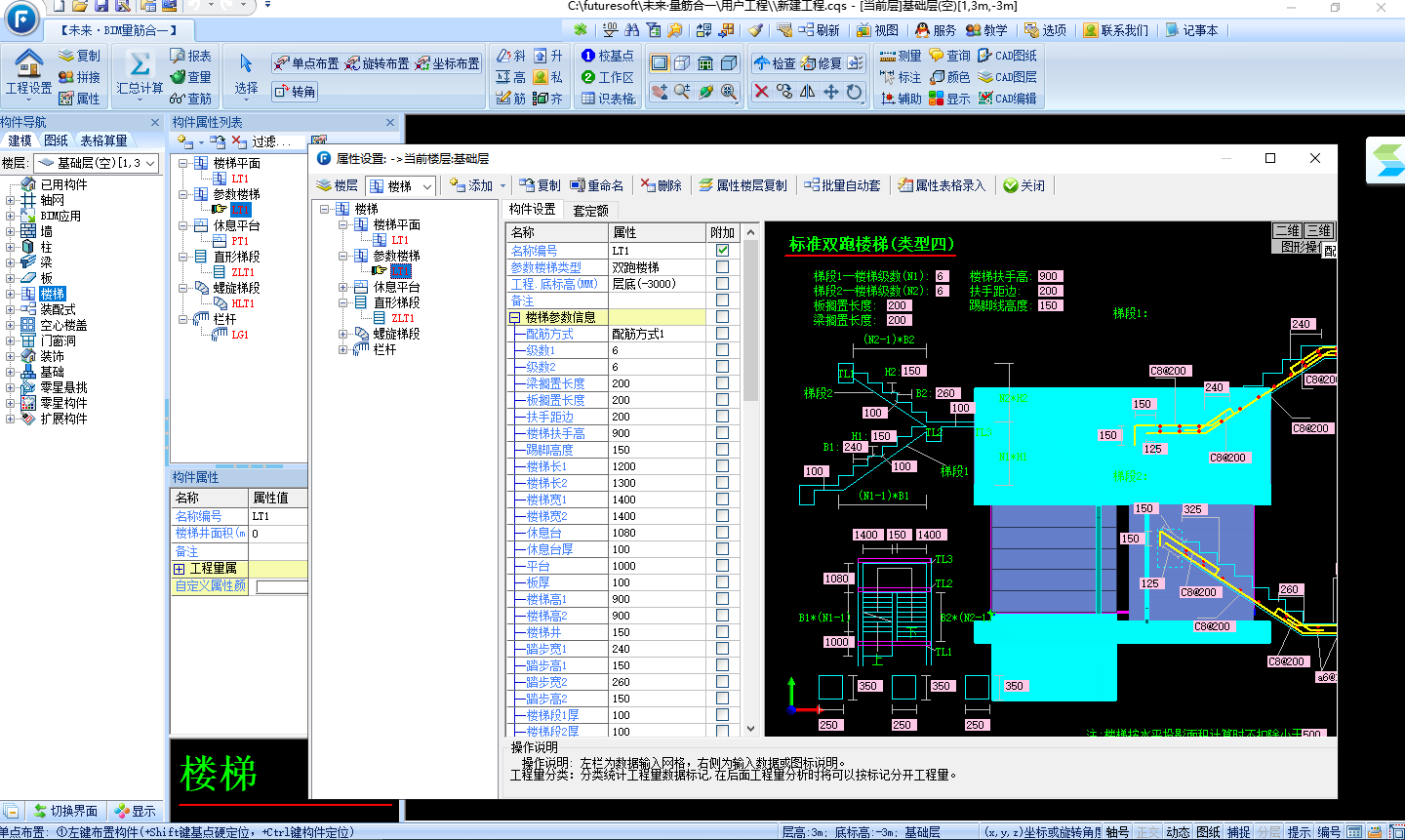Click the 测量 ruler tool

coord(900,56)
